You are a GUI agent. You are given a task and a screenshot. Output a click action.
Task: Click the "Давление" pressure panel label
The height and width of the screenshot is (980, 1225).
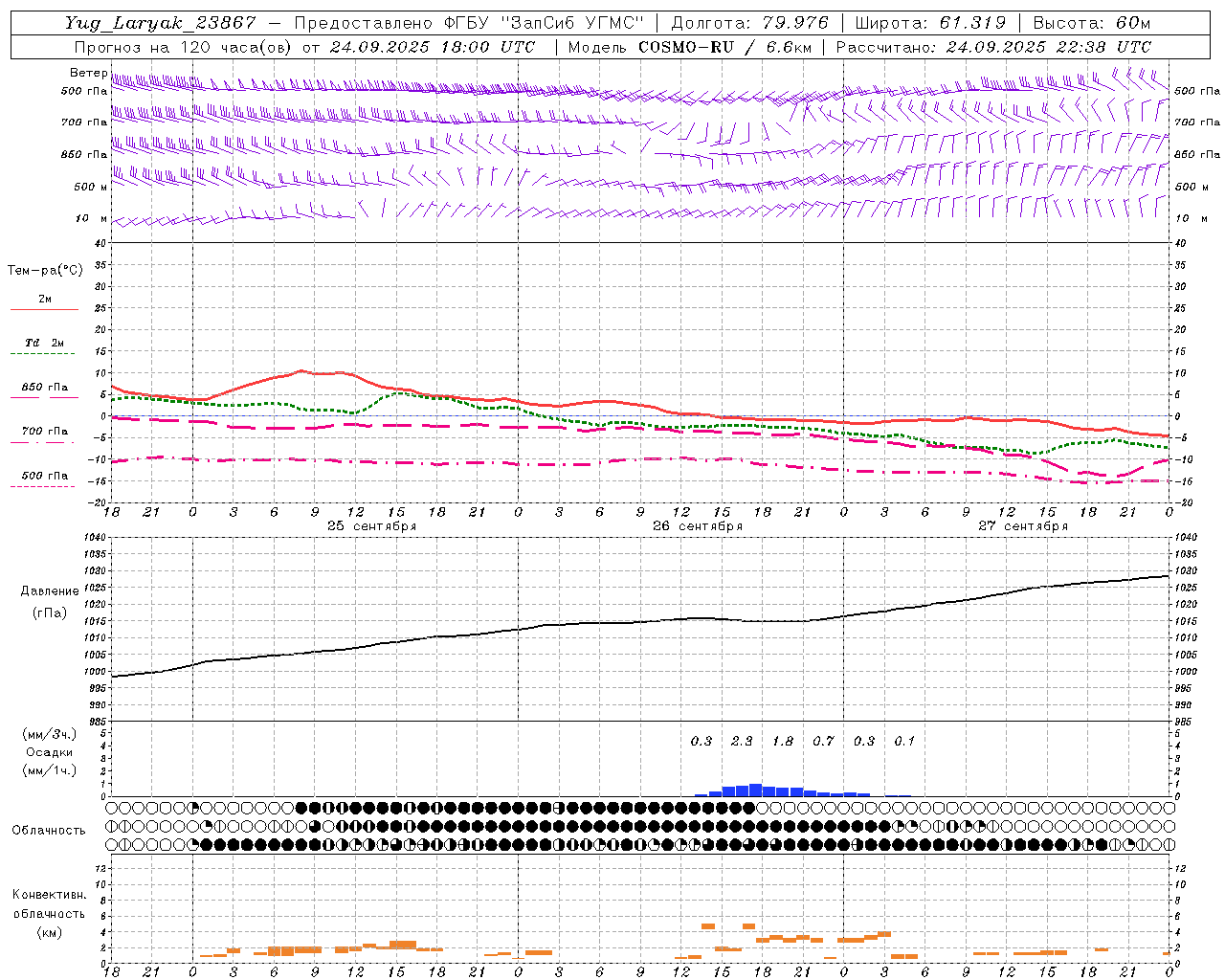pos(50,591)
